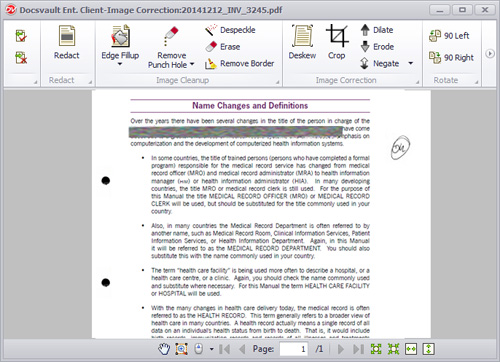Click the actual size green icon
The height and width of the screenshot is (362, 500).
click(x=393, y=349)
